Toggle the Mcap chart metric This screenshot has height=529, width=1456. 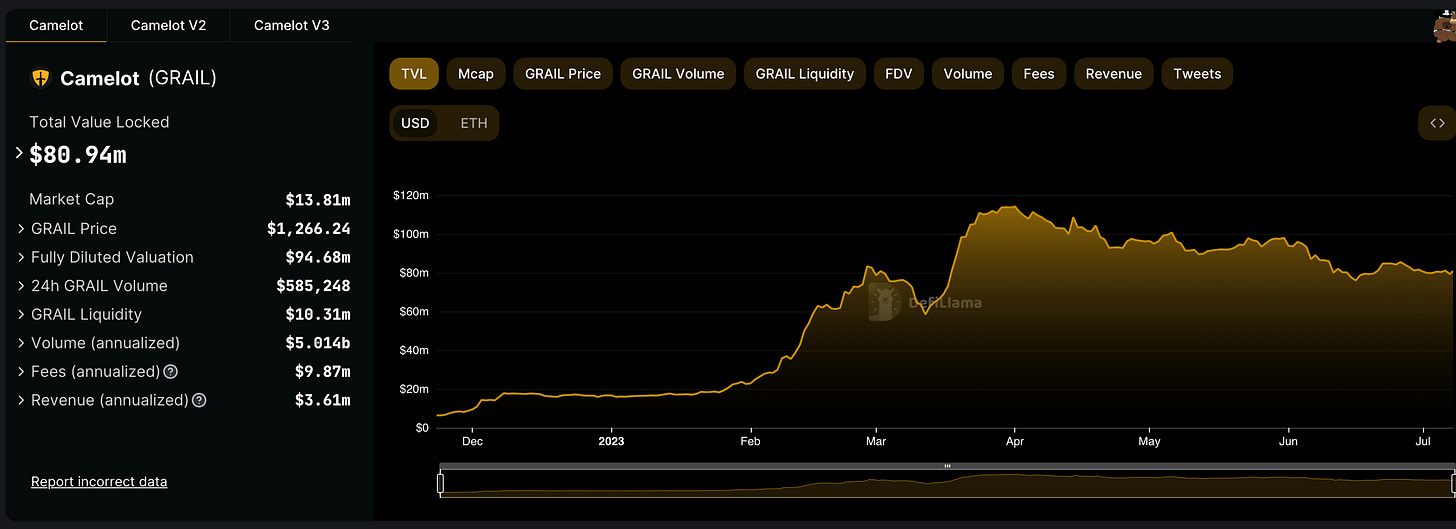tap(476, 73)
